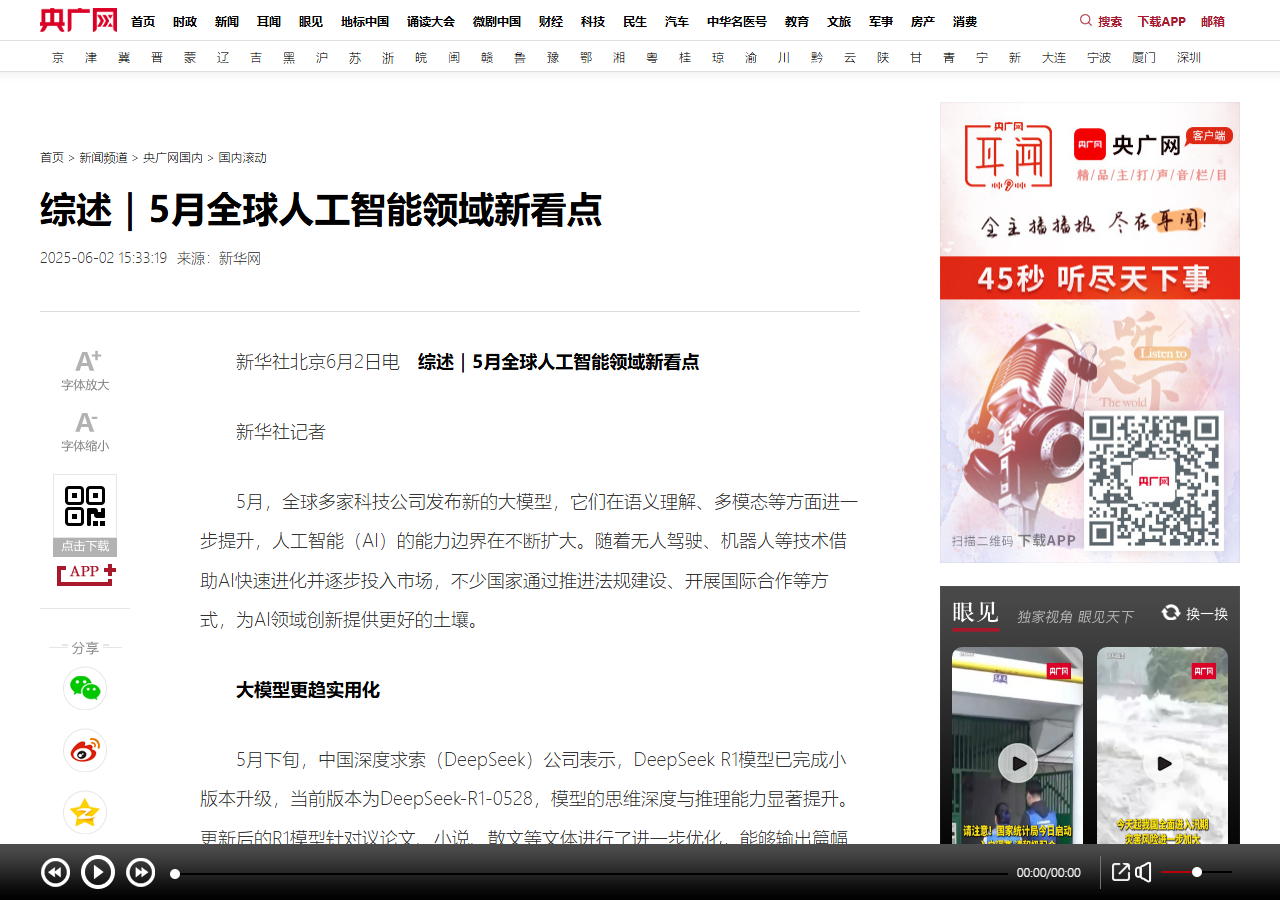Open 耳闻 navigation item

click(269, 21)
